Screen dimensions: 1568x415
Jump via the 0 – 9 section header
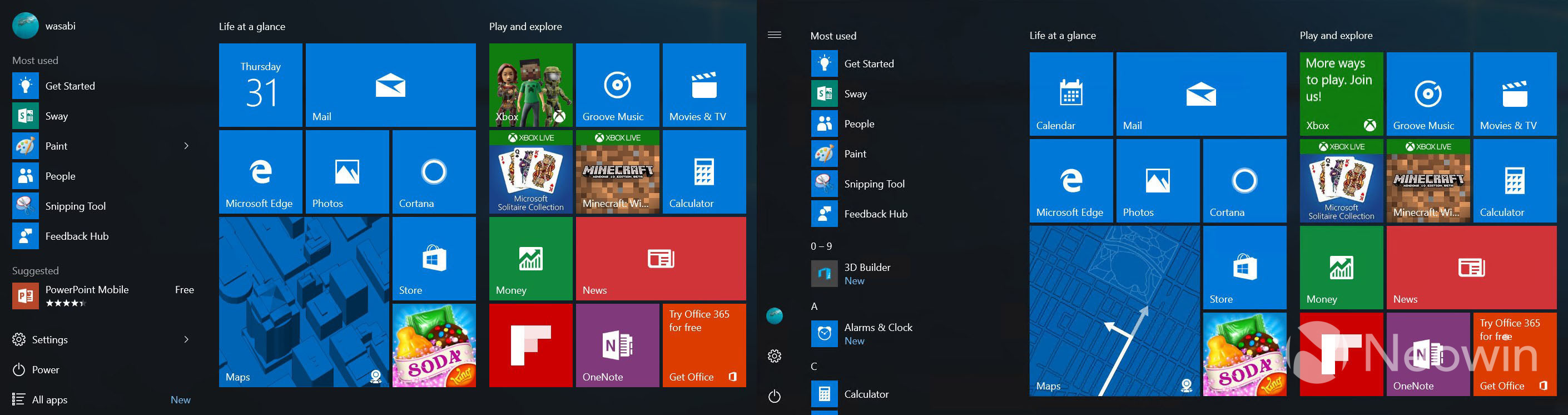click(x=821, y=246)
